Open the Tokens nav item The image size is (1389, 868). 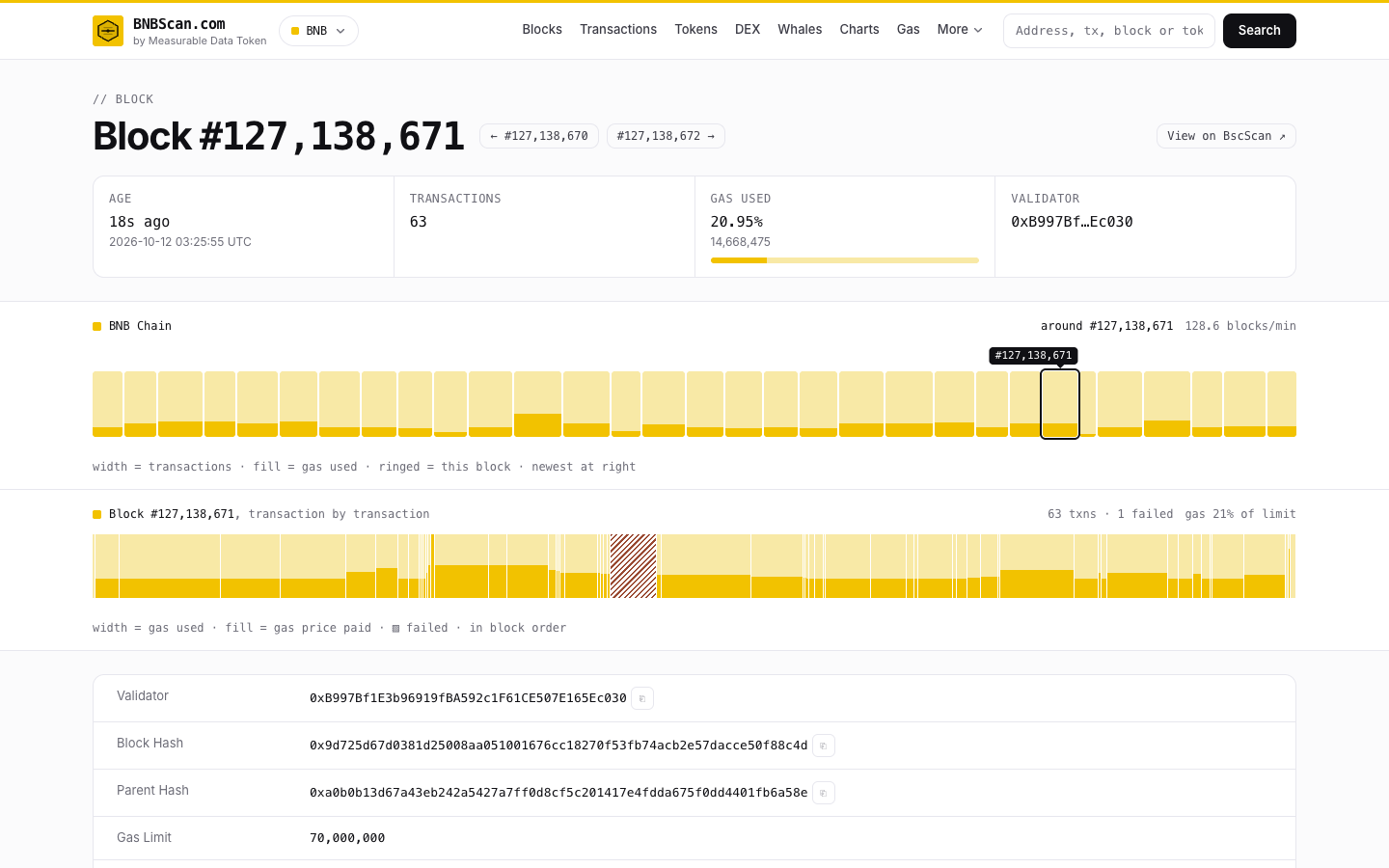(x=695, y=30)
